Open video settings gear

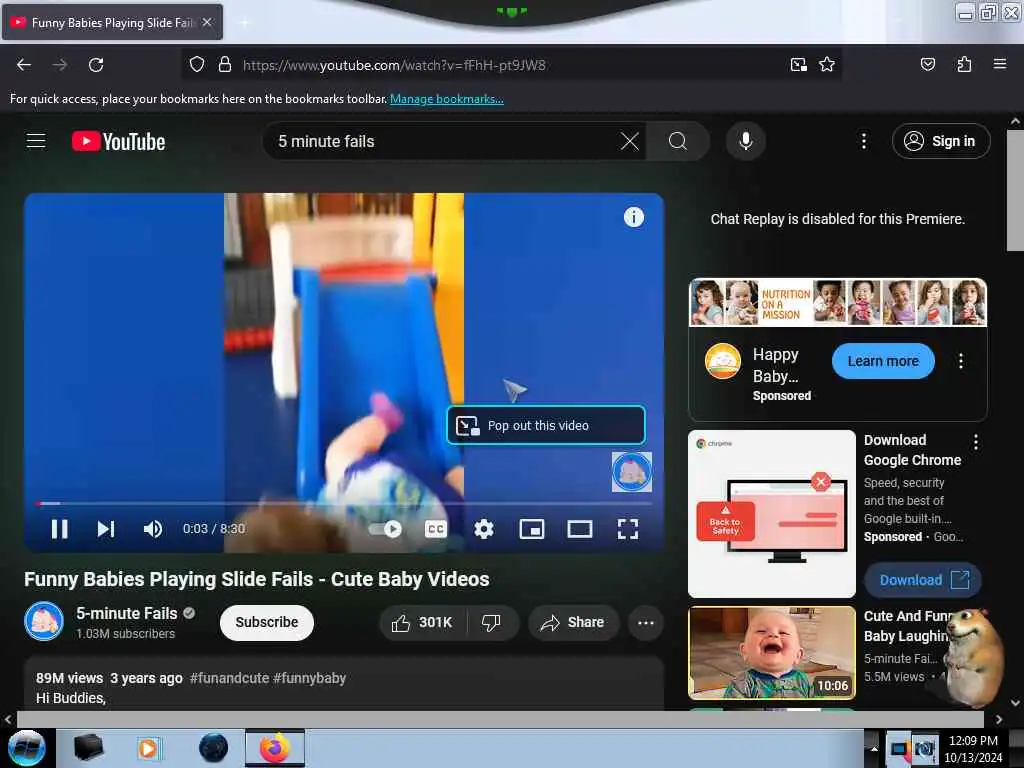[x=484, y=529]
